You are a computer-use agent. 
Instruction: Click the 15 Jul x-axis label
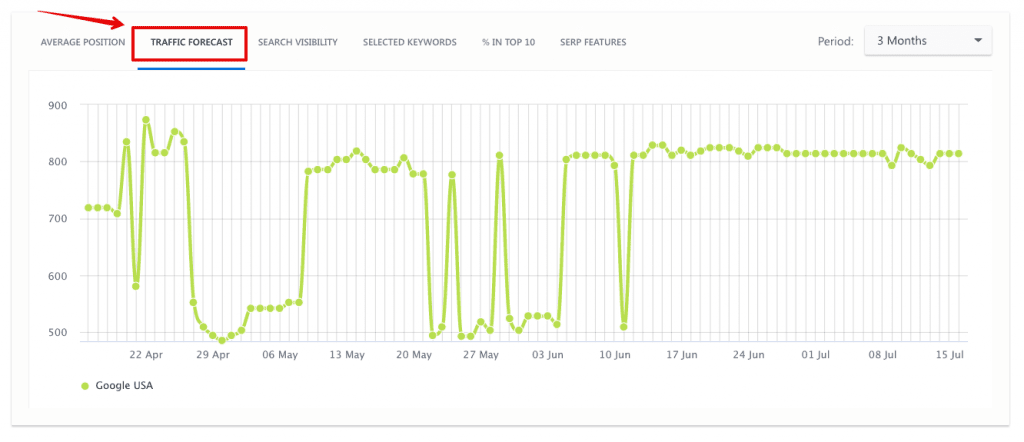point(949,355)
